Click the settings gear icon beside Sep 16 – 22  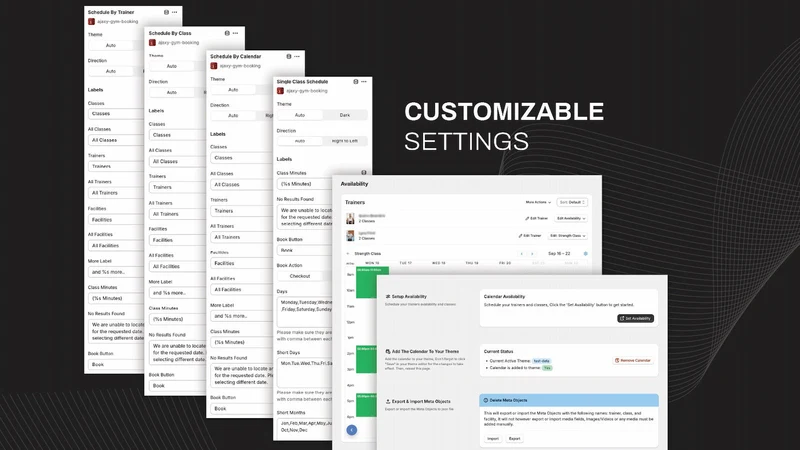585,254
